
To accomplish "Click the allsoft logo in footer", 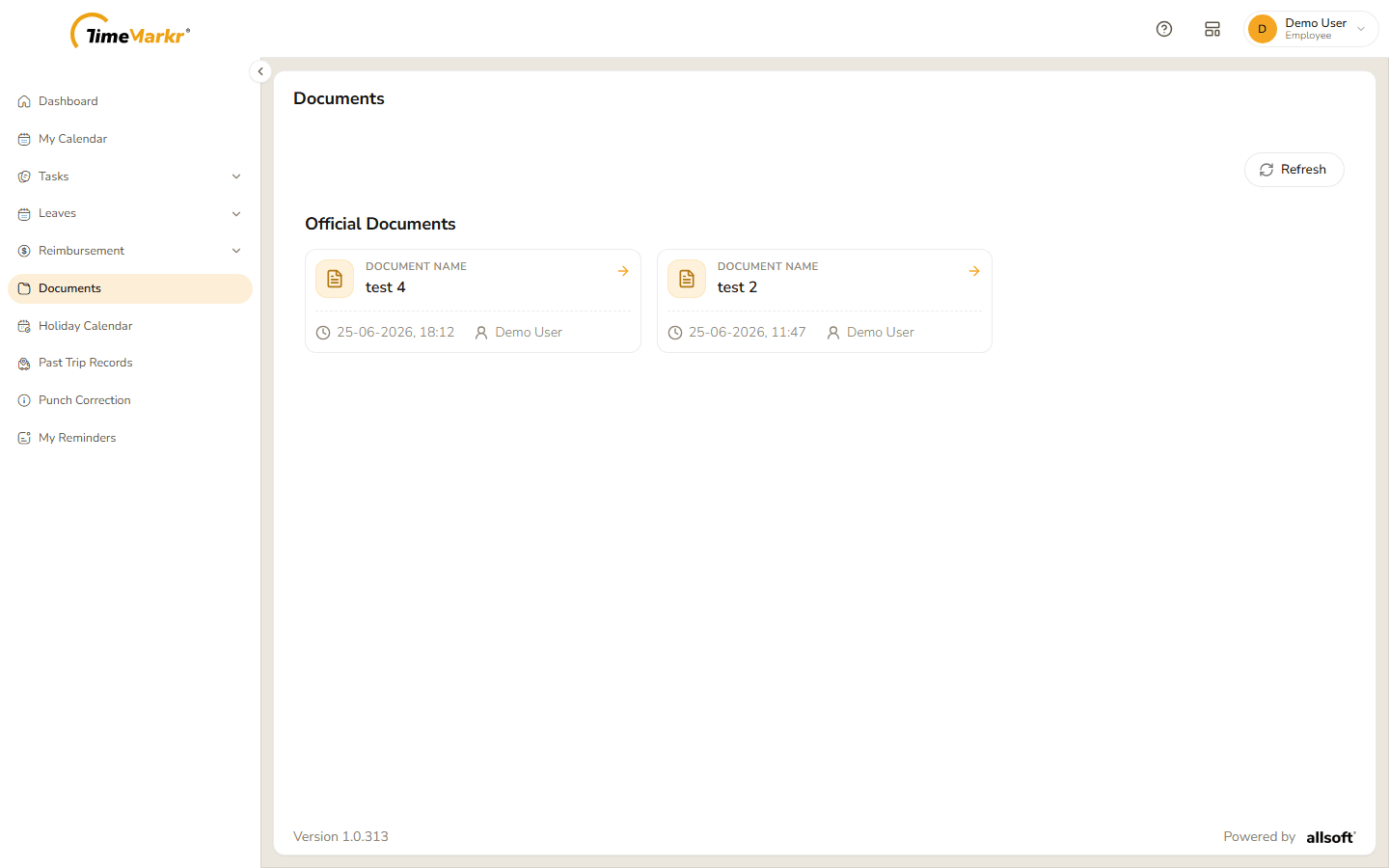I will (x=1331, y=837).
